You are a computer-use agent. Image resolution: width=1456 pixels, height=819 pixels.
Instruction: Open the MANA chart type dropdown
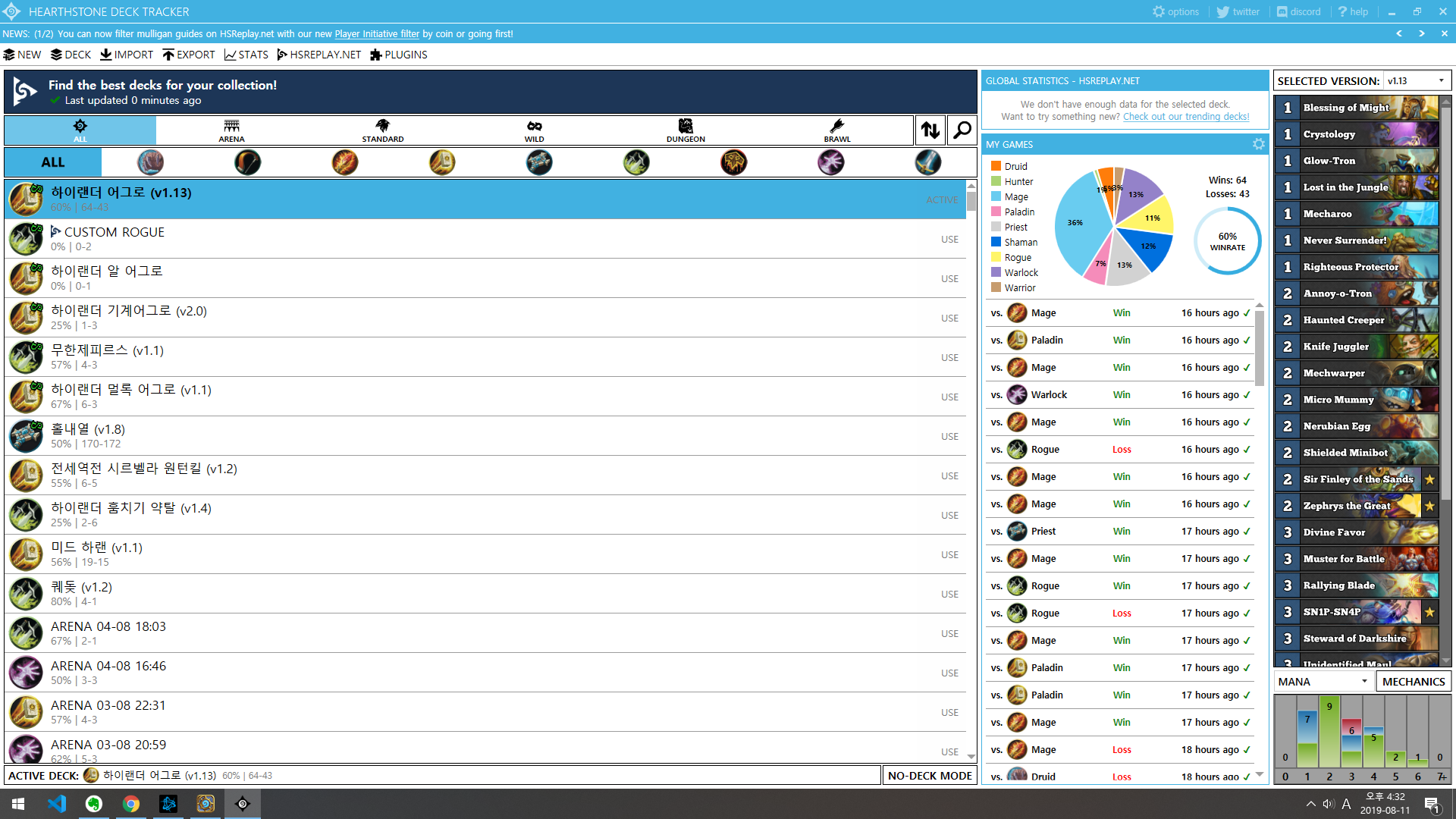coord(1323,681)
